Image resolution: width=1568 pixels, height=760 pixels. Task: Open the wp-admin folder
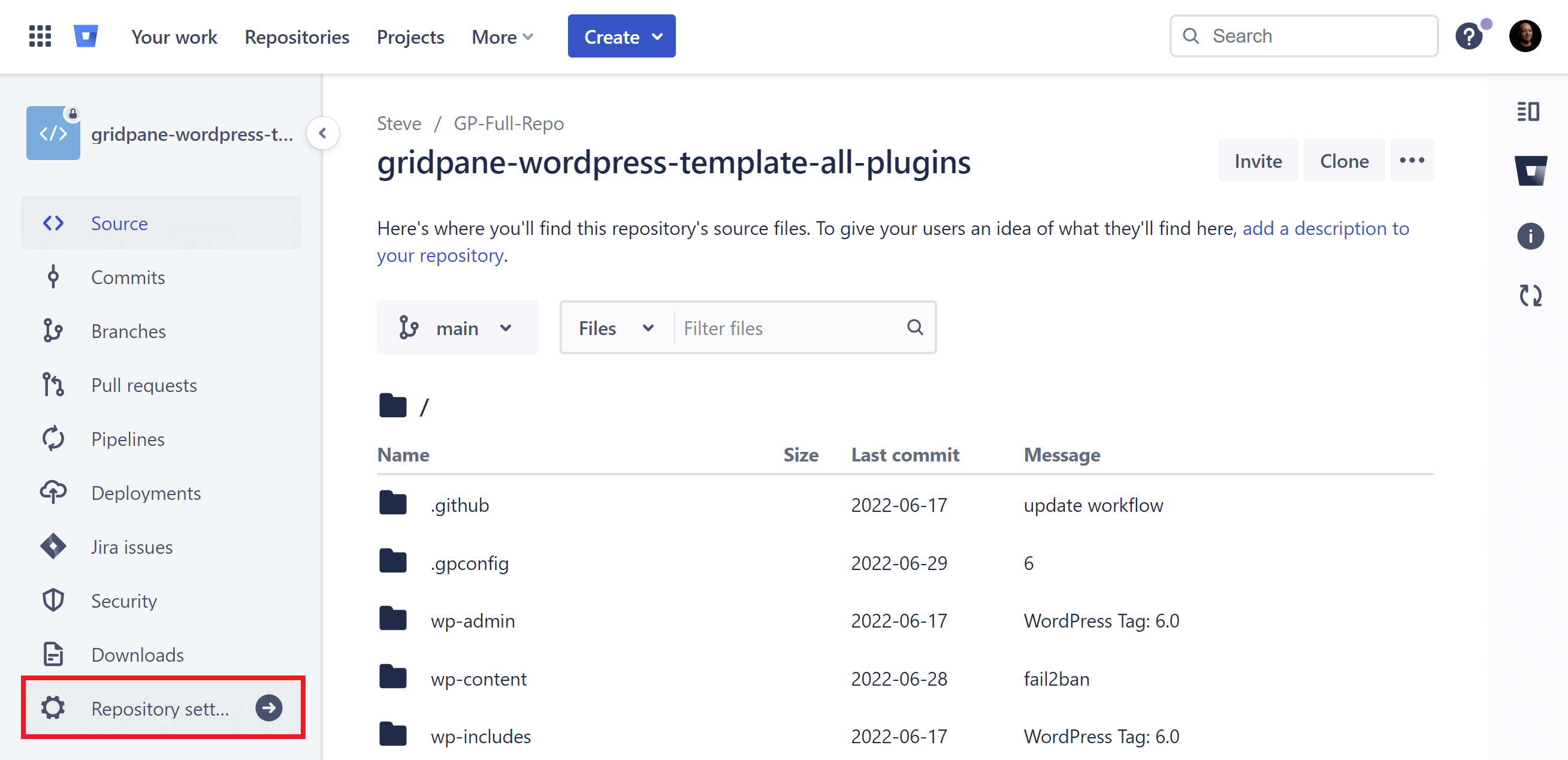473,620
